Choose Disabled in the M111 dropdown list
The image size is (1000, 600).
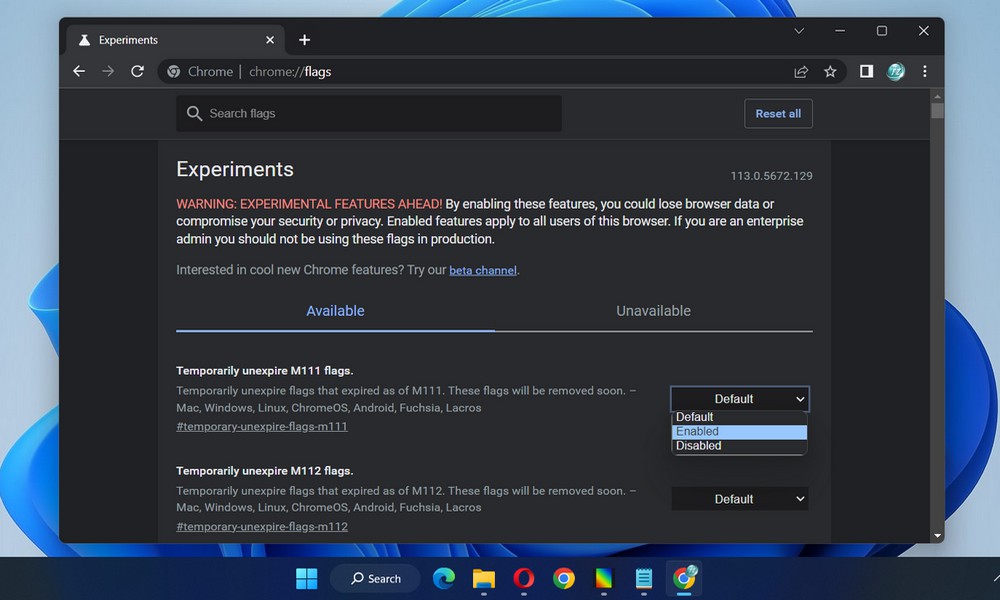738,446
